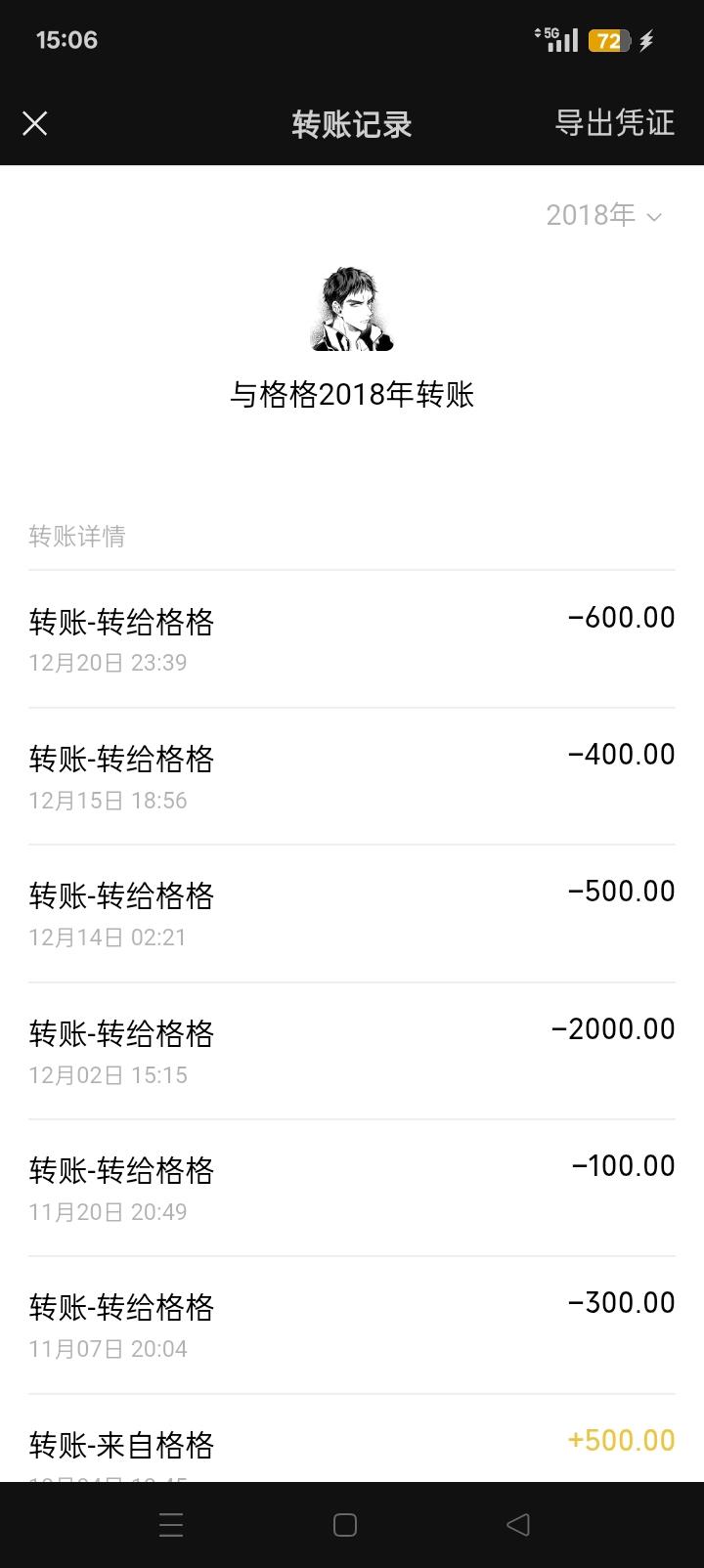
Task: Tap the contact avatar image
Action: coord(352,309)
